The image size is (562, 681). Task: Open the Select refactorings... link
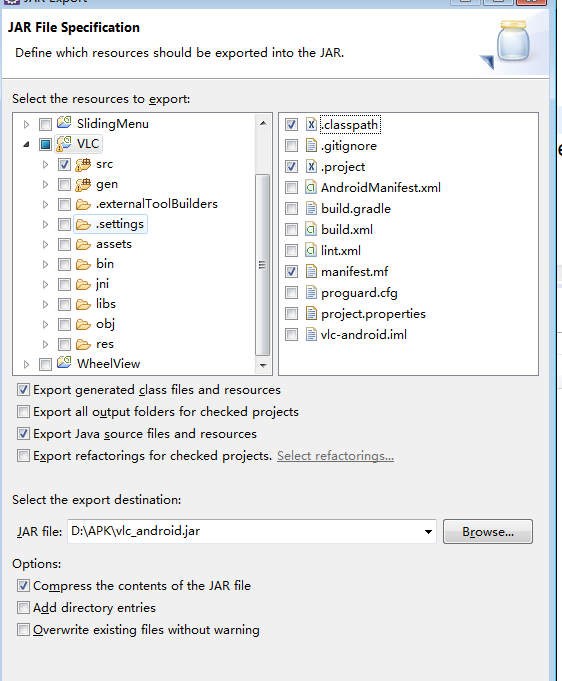[x=335, y=456]
